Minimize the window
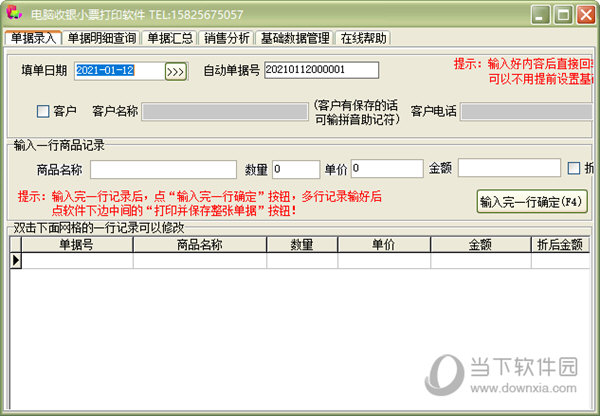 pyautogui.click(x=540, y=15)
